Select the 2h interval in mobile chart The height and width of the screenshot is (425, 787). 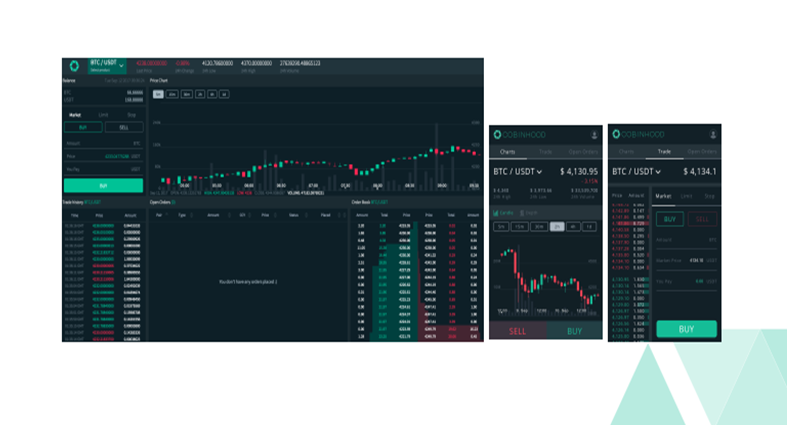pyautogui.click(x=557, y=227)
